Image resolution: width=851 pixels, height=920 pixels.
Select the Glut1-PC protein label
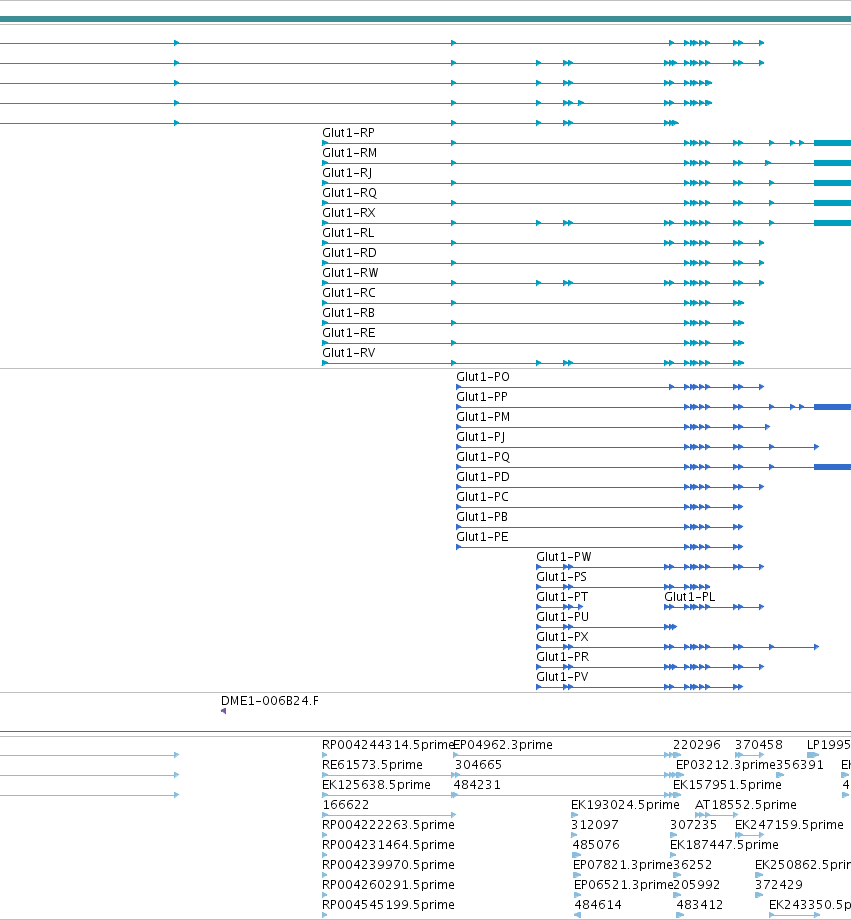[x=482, y=496]
